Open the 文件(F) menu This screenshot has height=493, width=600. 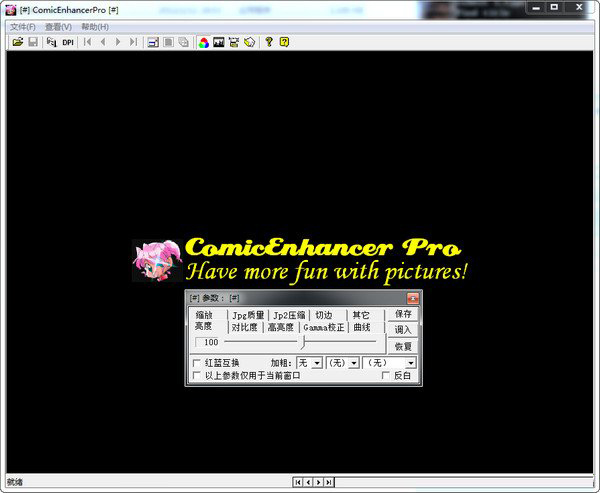22,26
